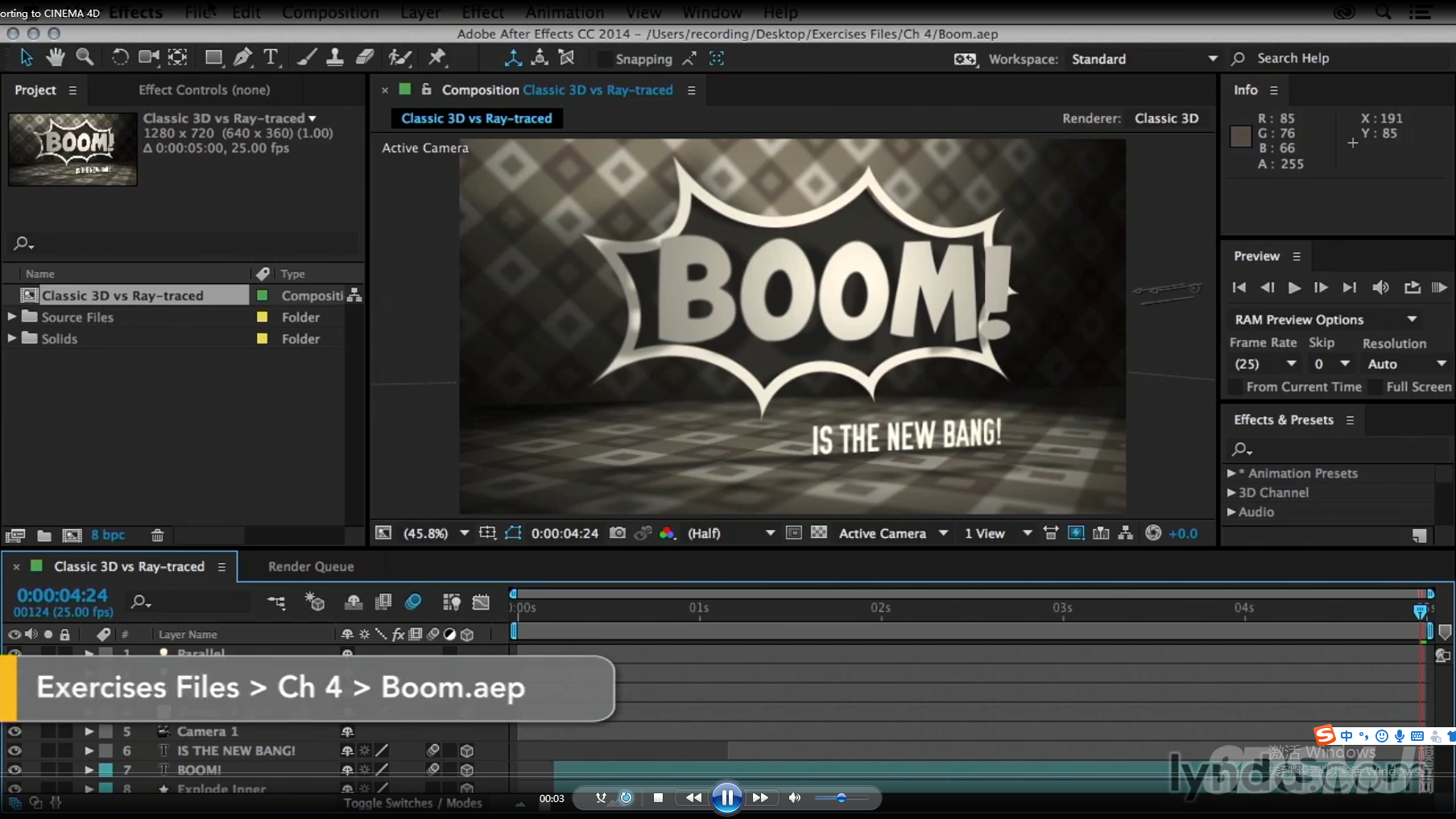Enable the Full Screen checkbox
Image resolution: width=1456 pixels, height=819 pixels.
1375,387
